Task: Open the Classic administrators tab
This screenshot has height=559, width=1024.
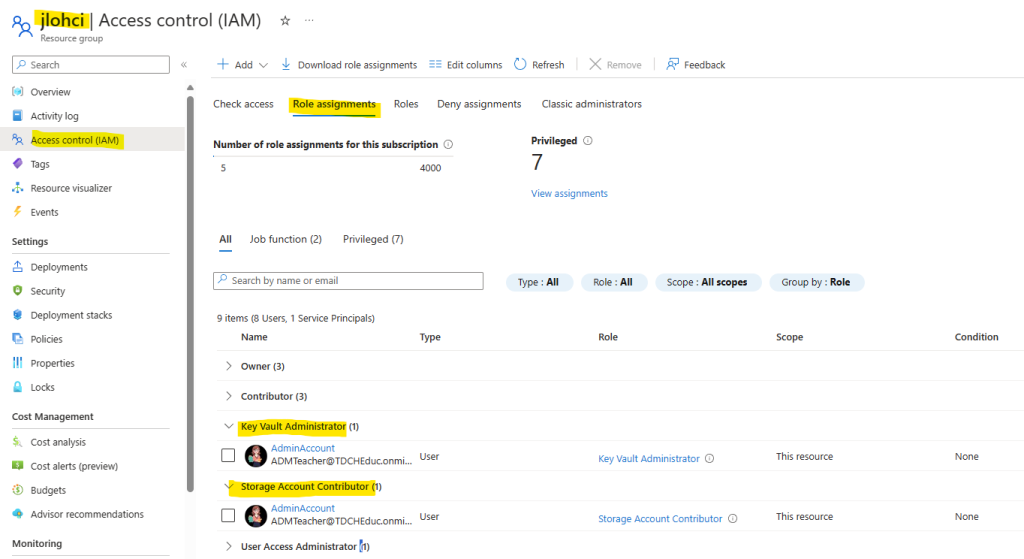Action: click(592, 104)
